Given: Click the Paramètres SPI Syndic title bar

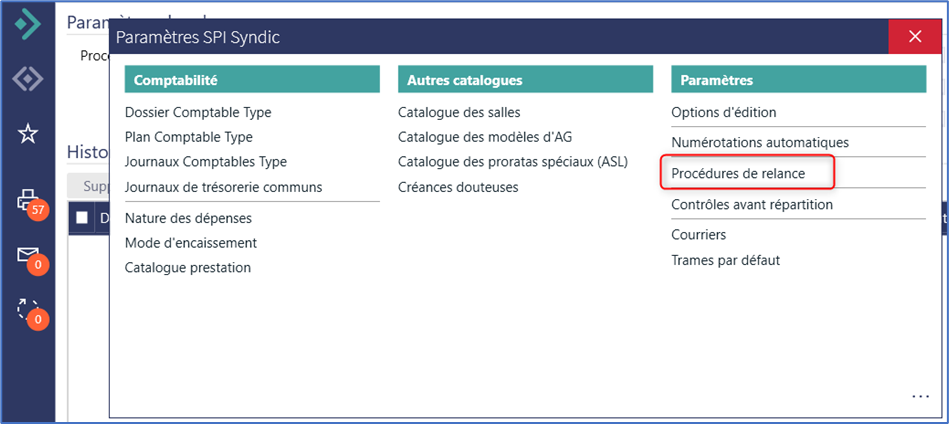Looking at the screenshot, I should (x=499, y=37).
